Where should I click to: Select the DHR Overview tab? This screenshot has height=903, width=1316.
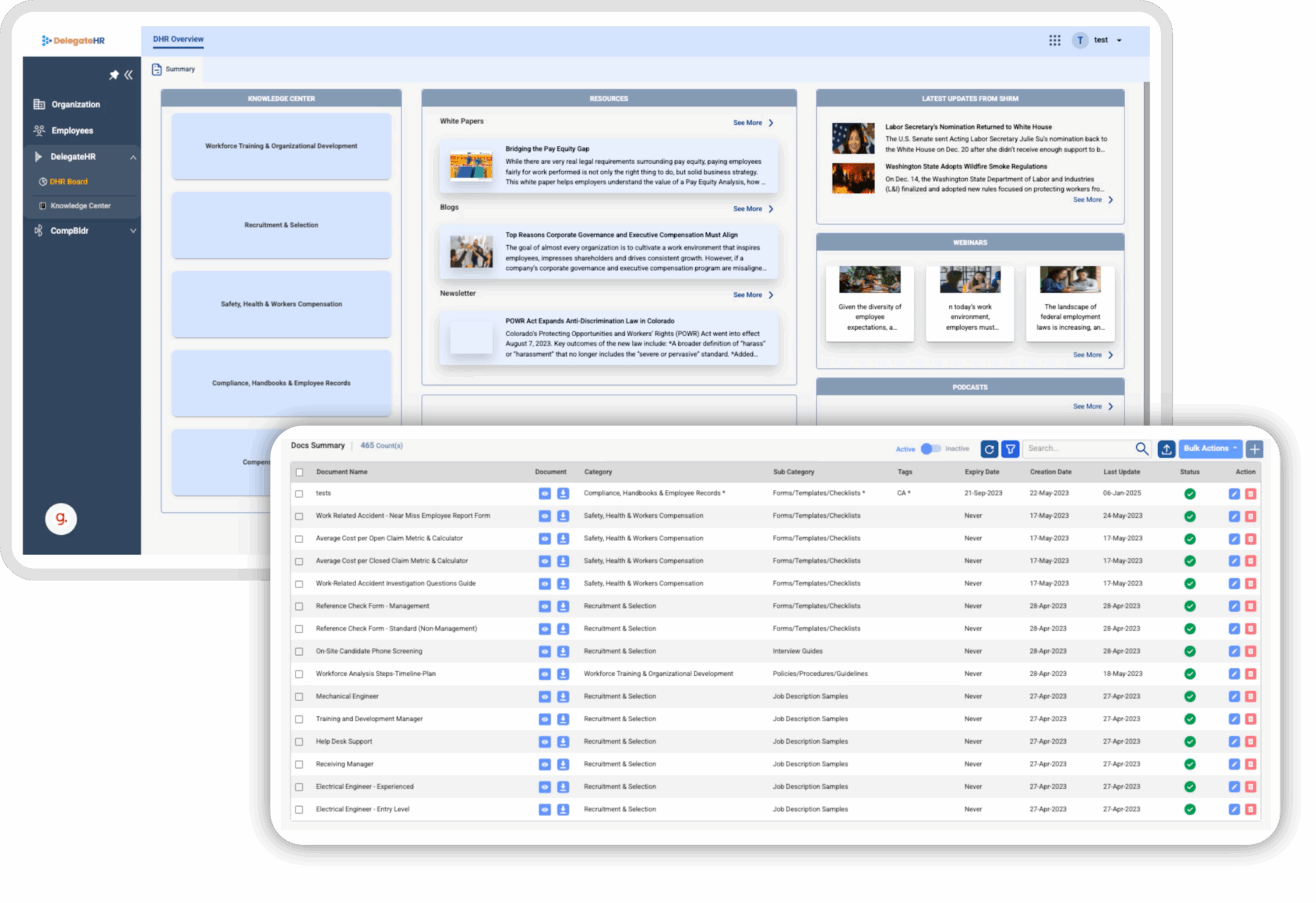pyautogui.click(x=178, y=39)
